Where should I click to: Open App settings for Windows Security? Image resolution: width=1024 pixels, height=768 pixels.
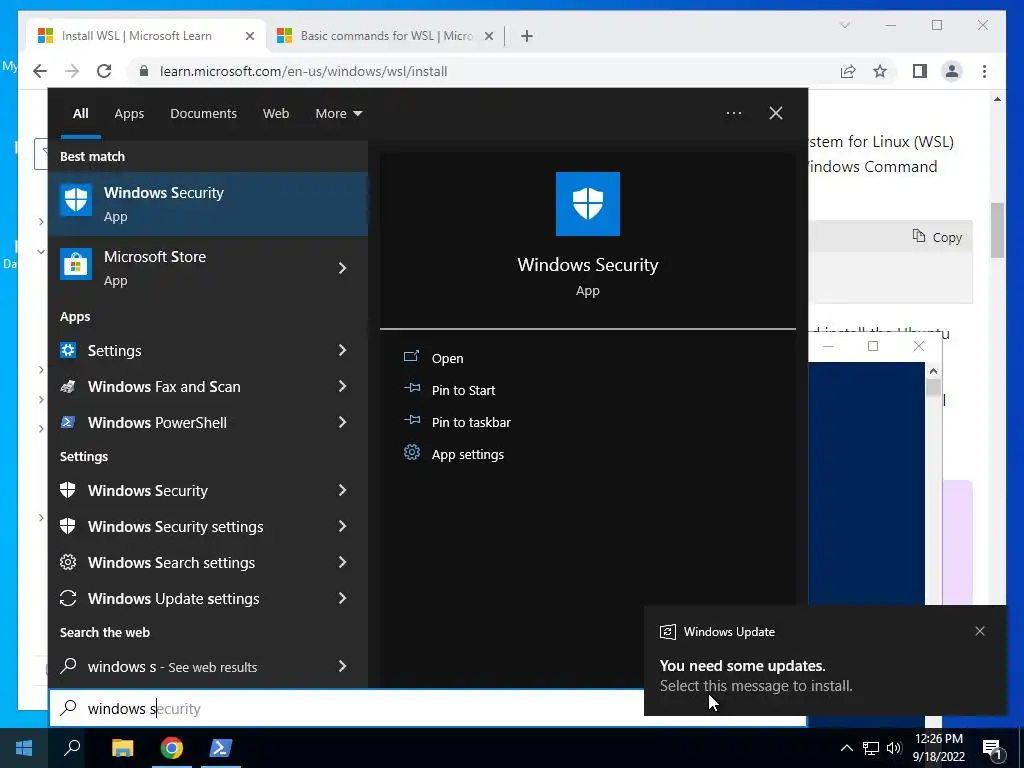tap(468, 454)
